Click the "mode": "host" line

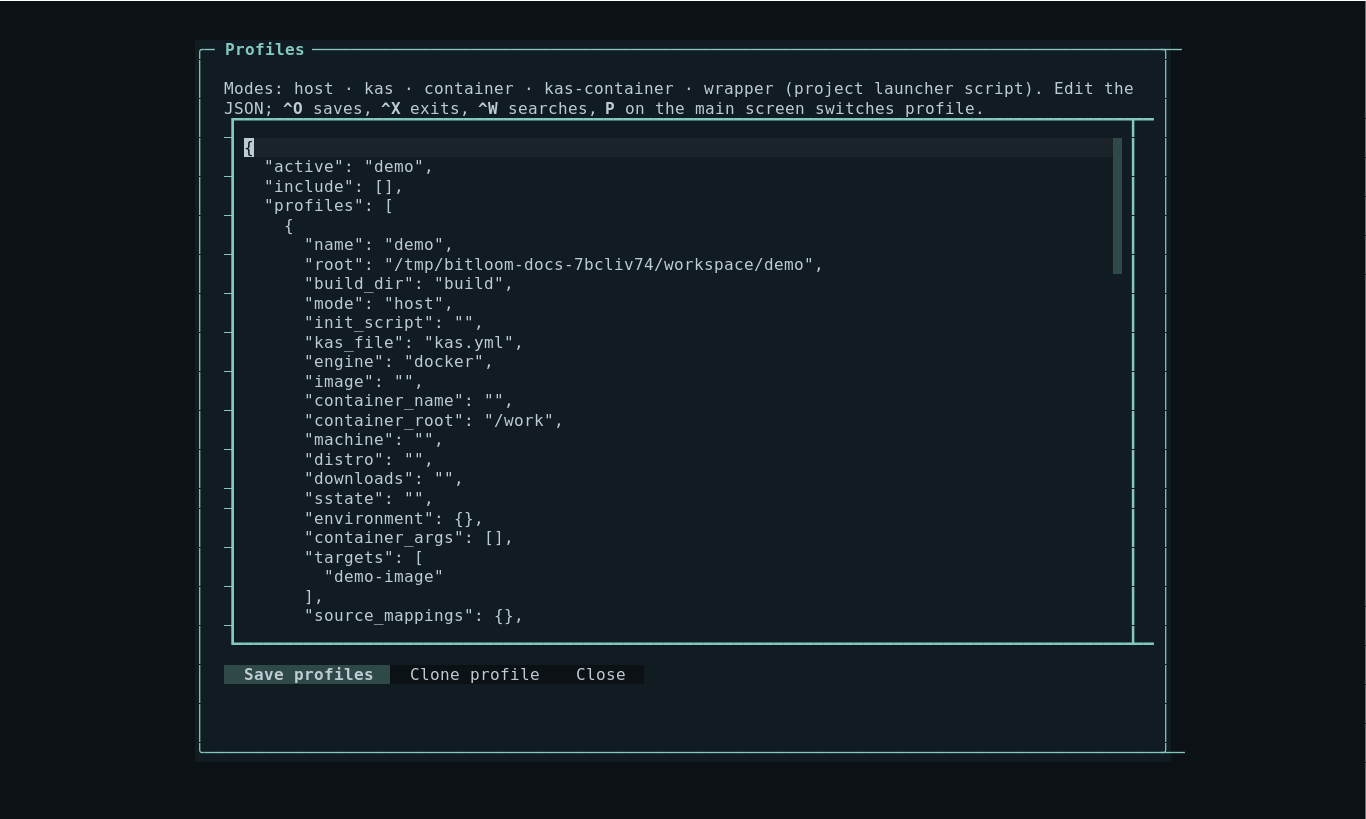pos(379,304)
